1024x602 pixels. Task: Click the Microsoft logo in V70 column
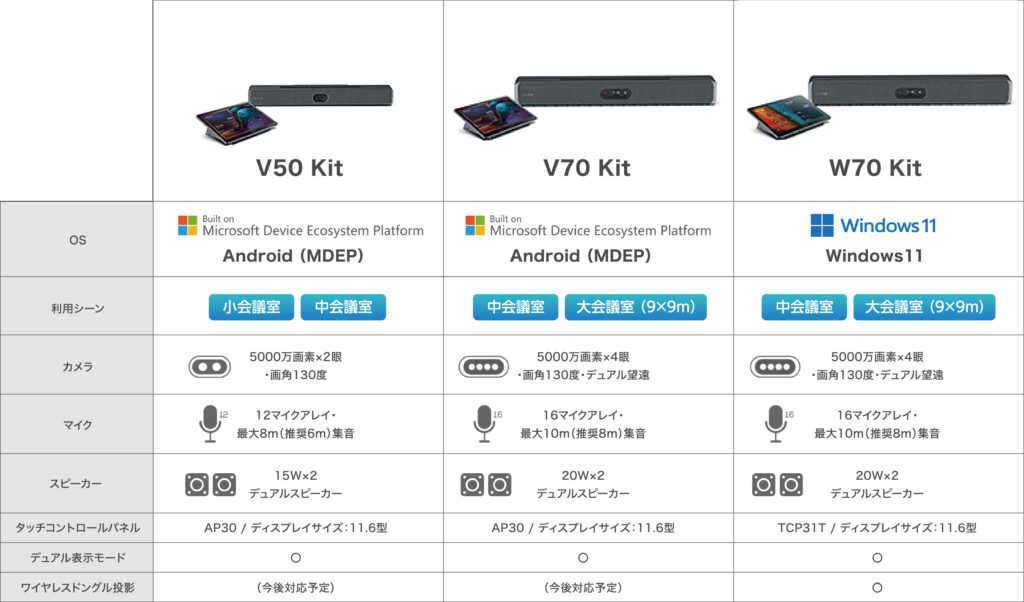tap(475, 226)
